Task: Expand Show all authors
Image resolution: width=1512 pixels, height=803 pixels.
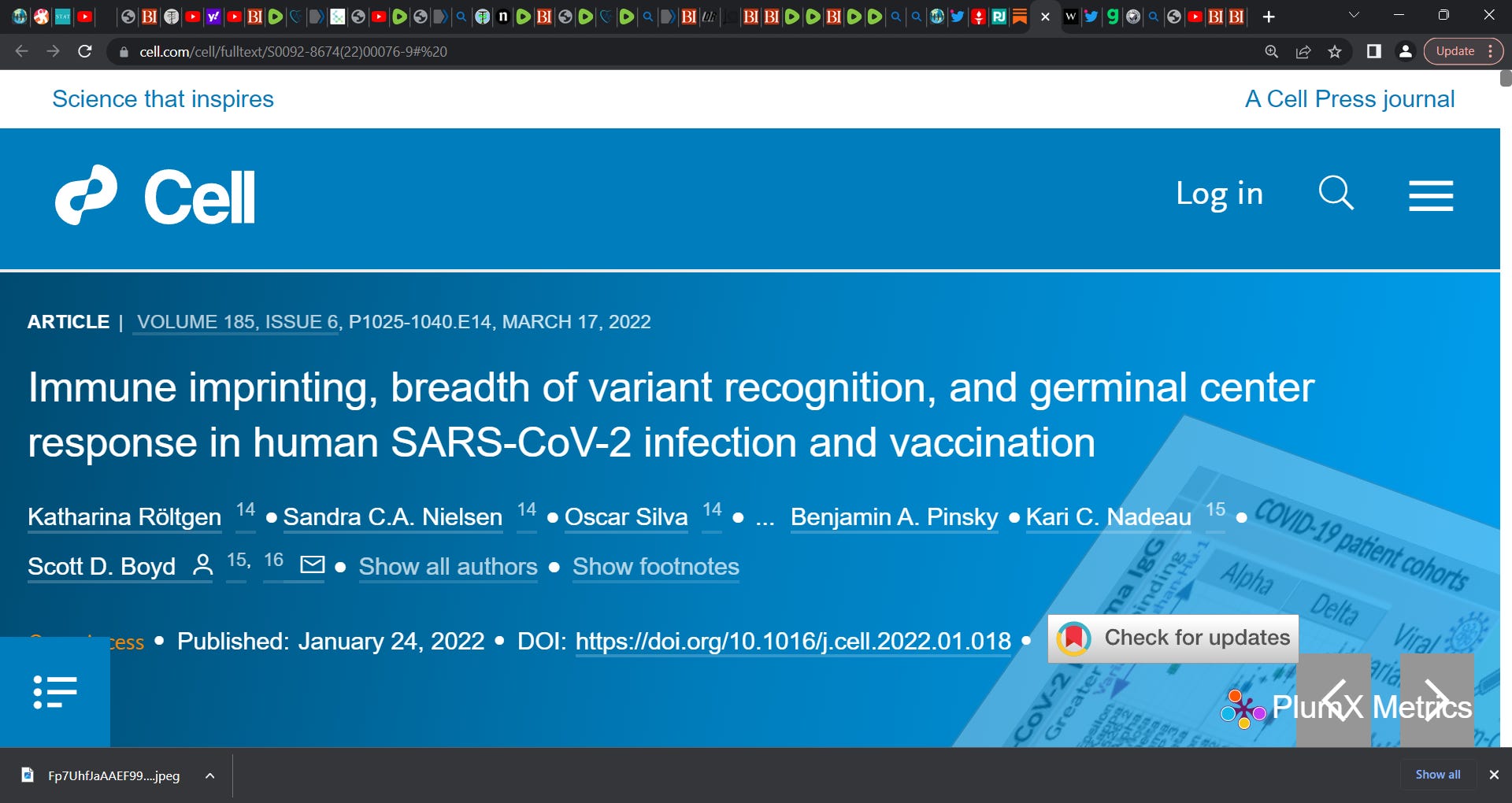Action: pos(448,567)
